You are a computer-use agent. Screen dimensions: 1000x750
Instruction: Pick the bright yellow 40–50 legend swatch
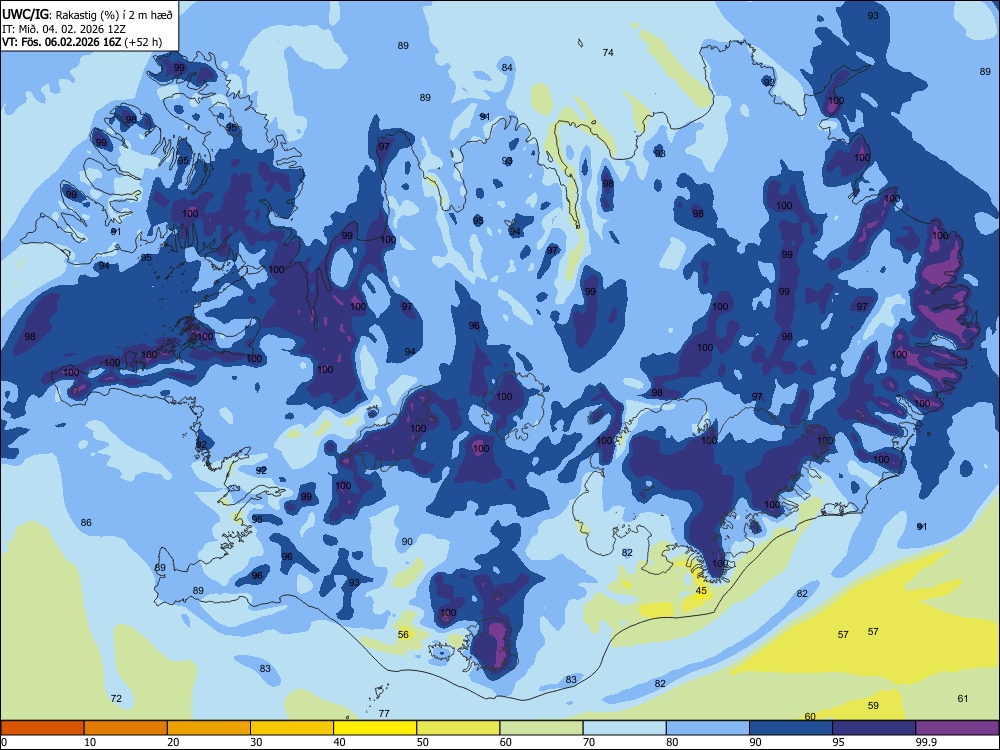point(375,728)
